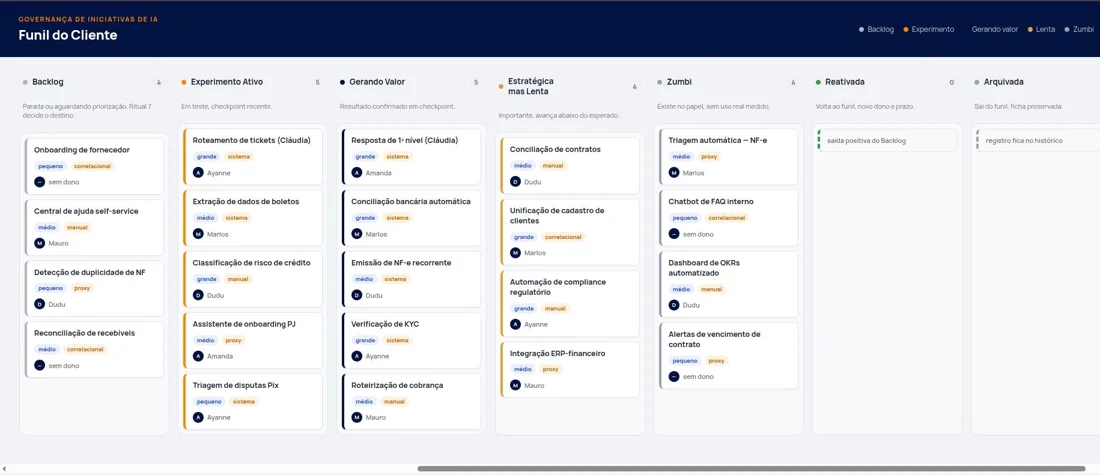Click the 'sem dono' avatar on Reconciliação de recebíveis
Screen dimensions: 1100x475
[x=39, y=366]
